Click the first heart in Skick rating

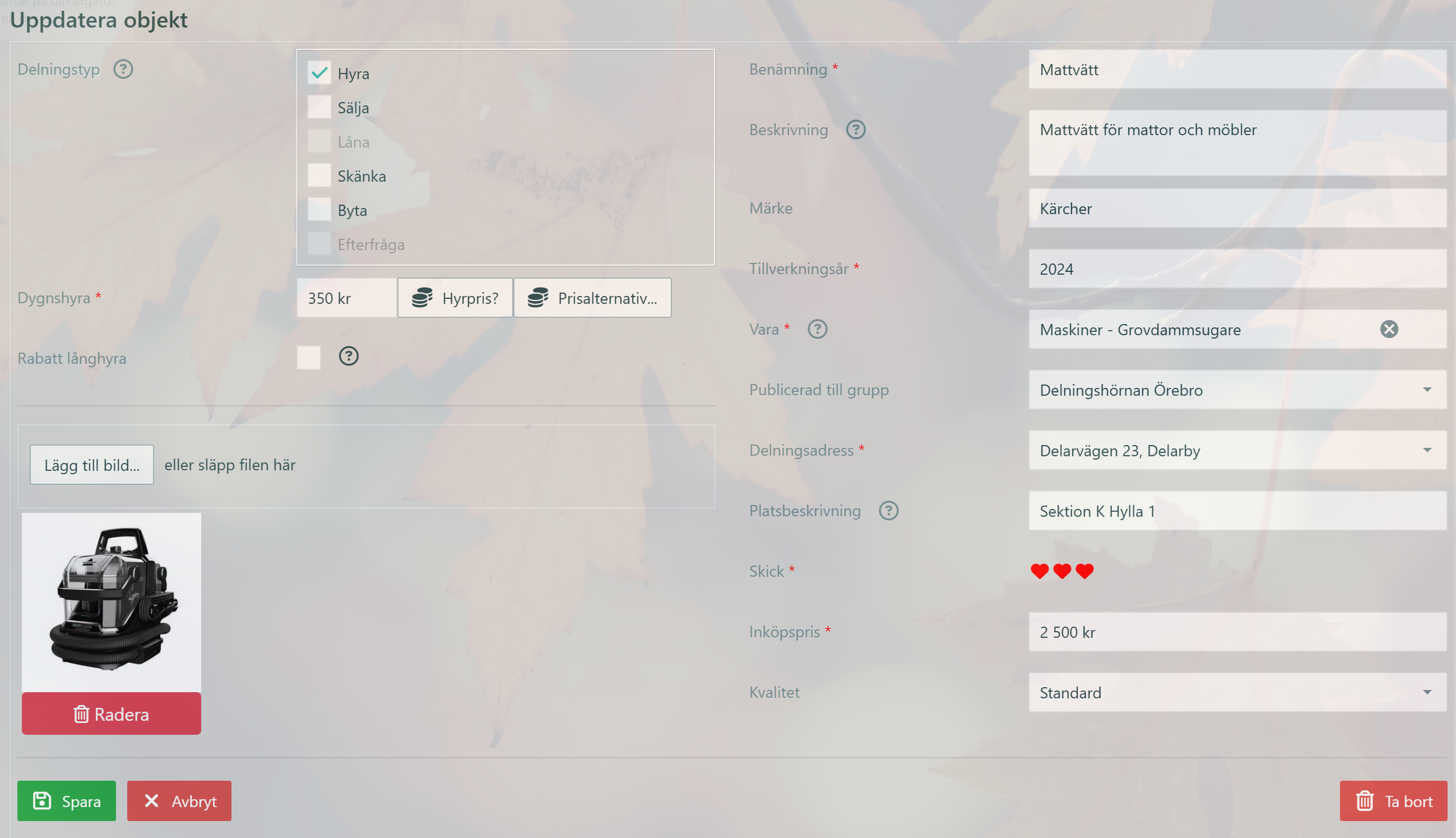click(x=1040, y=571)
